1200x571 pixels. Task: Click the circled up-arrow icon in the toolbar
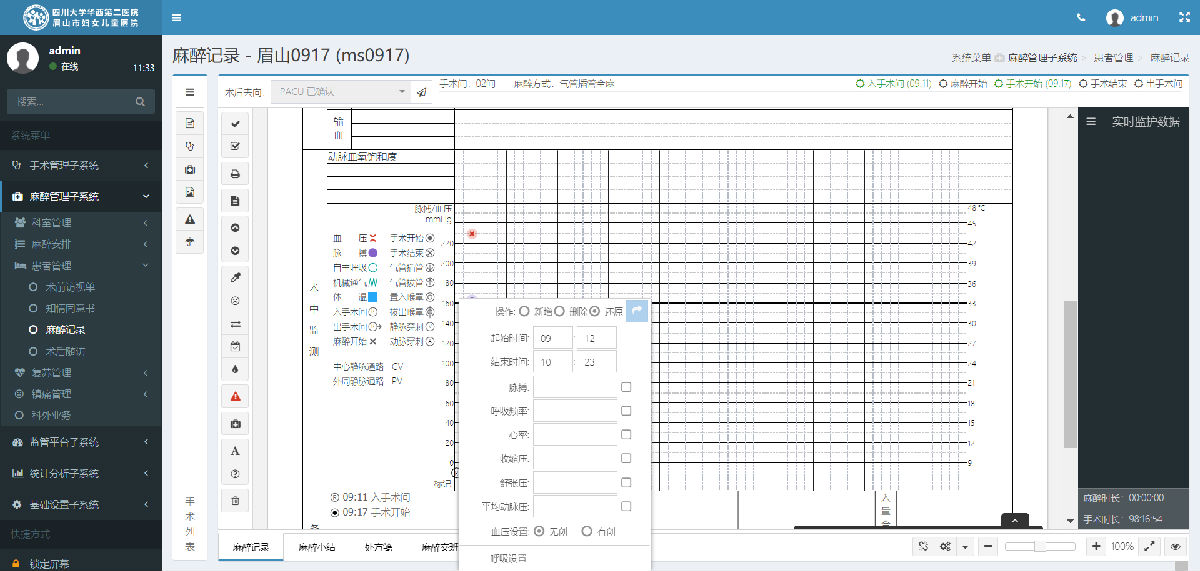point(235,228)
